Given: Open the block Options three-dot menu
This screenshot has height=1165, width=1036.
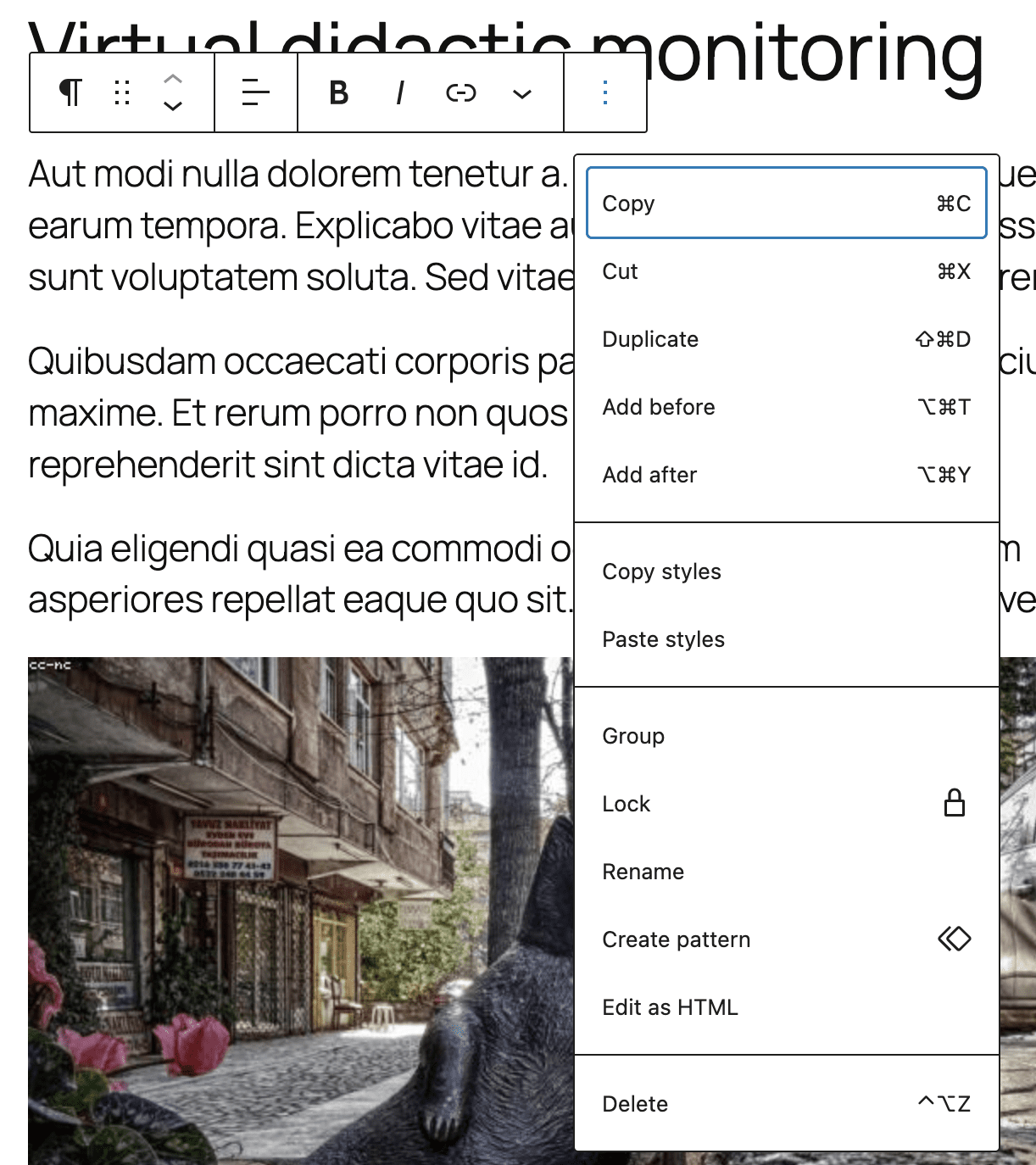Looking at the screenshot, I should [604, 92].
